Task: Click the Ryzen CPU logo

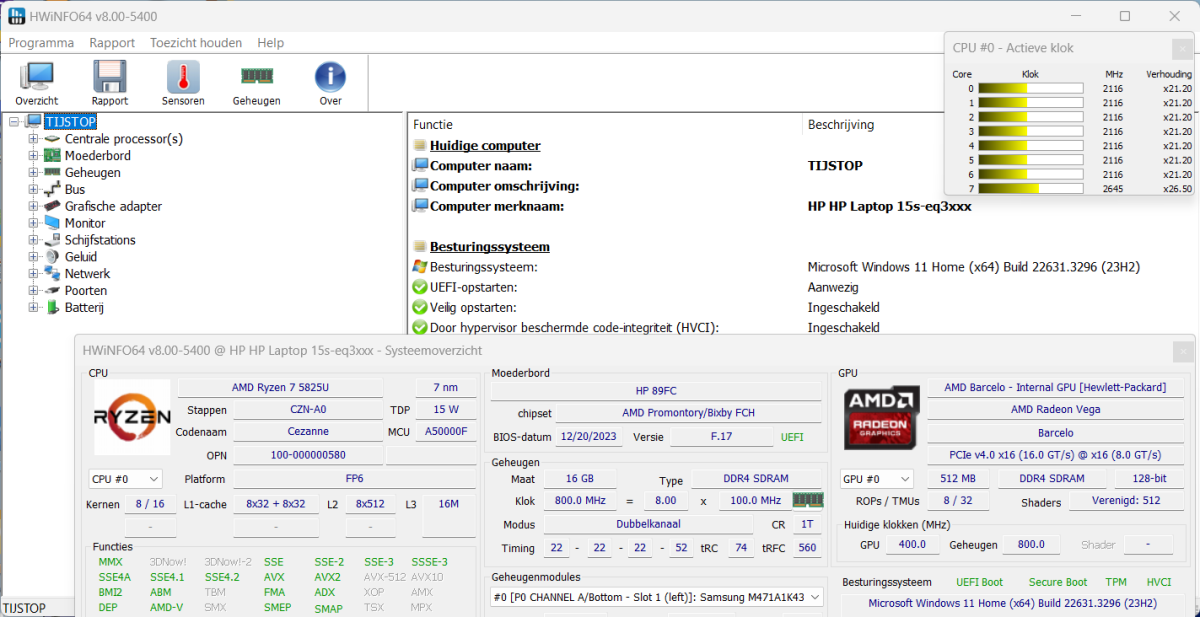Action: click(131, 419)
